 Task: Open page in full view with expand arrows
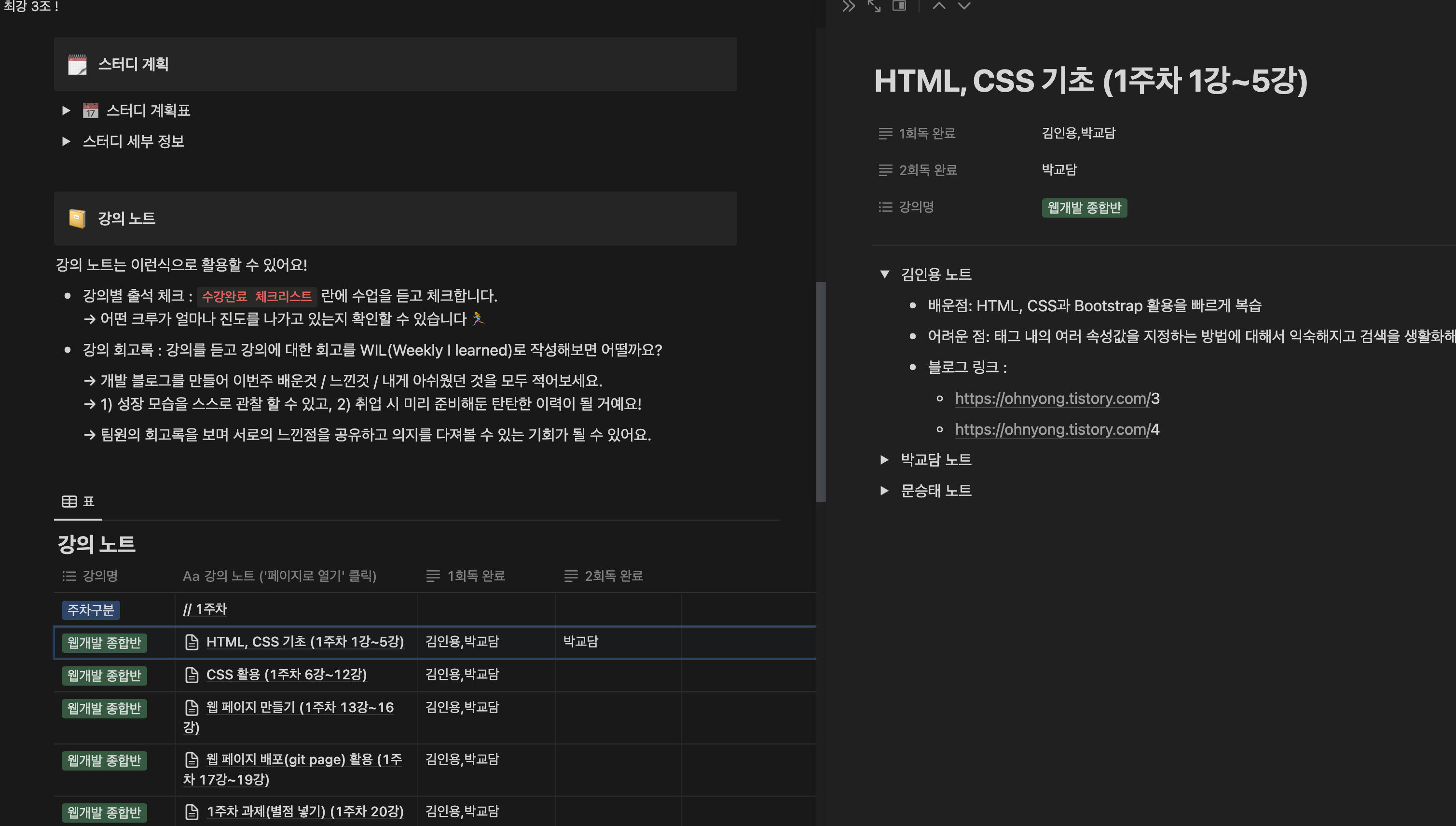pos(874,6)
